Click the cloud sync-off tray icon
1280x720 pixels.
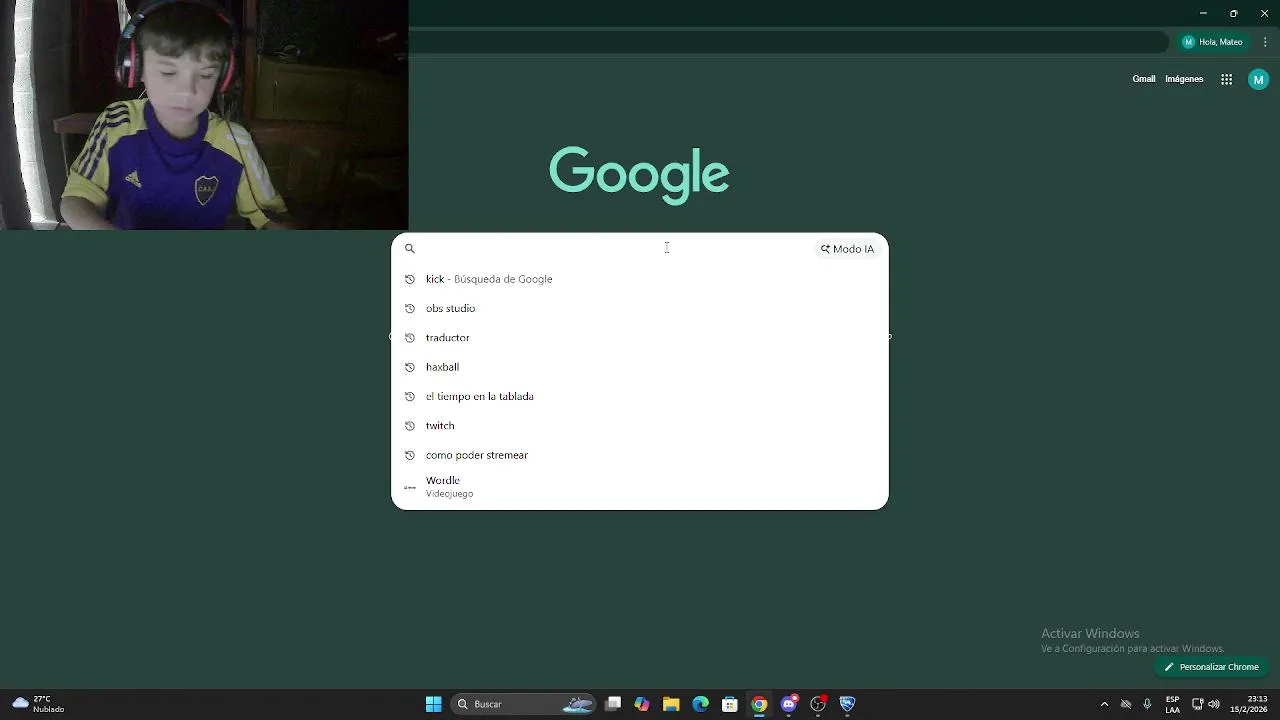coord(1125,704)
